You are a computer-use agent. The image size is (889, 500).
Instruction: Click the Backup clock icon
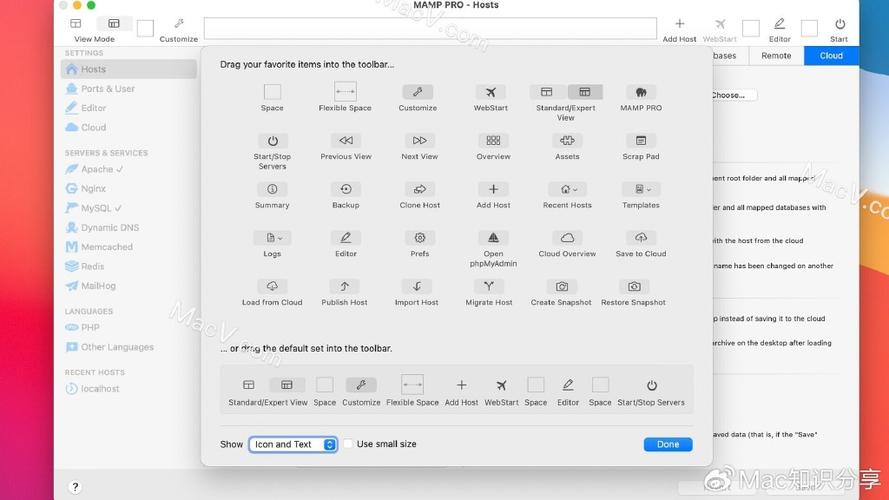[346, 189]
